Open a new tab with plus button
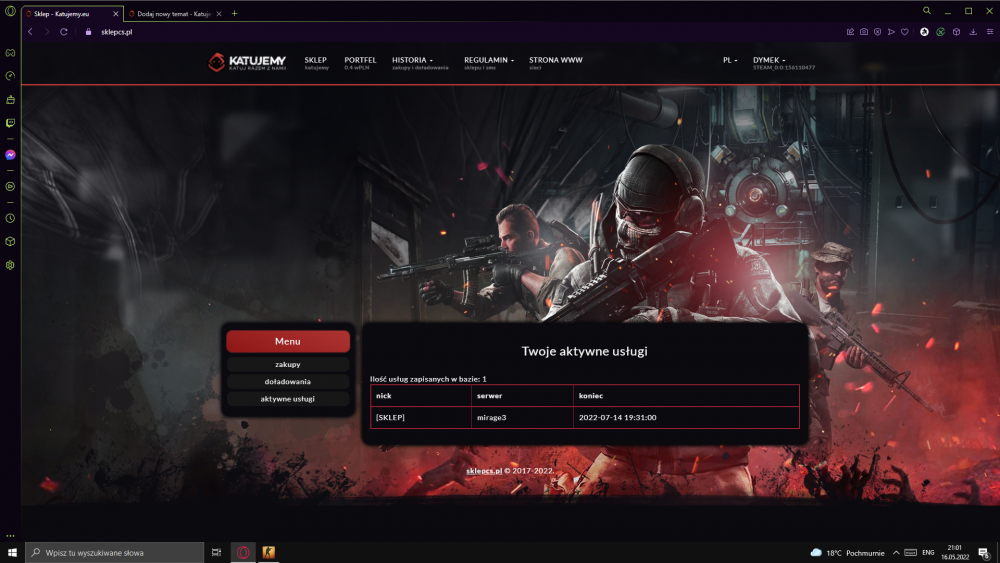Screen dimensions: 1000x563 [235, 13]
